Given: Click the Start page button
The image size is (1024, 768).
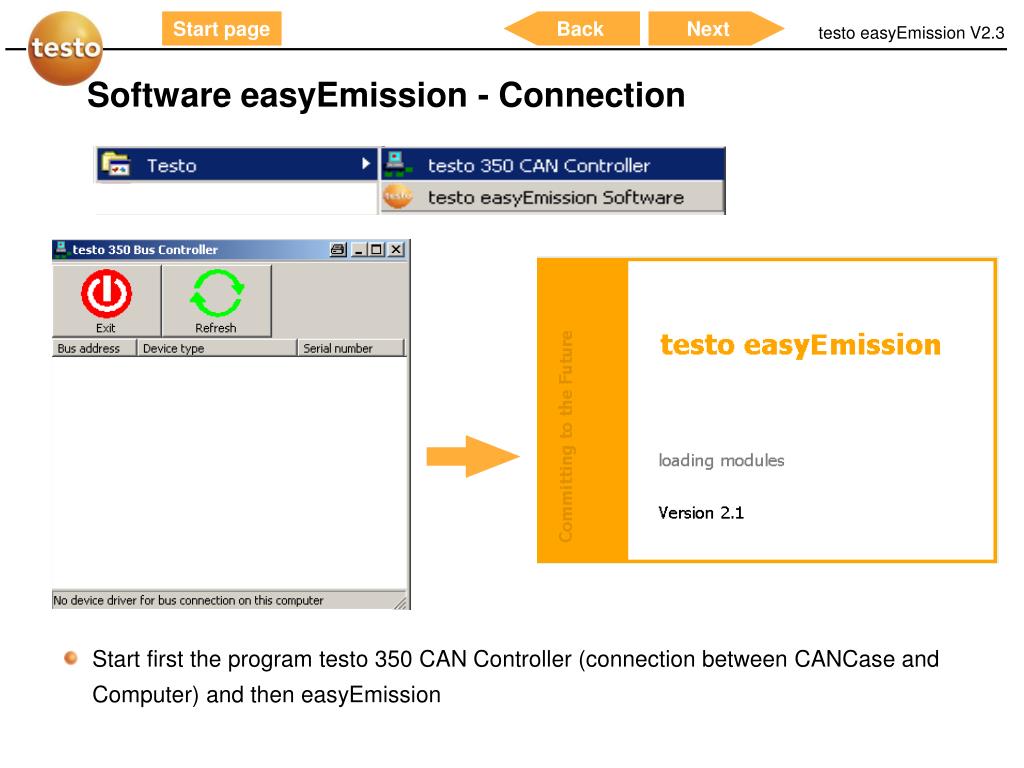Looking at the screenshot, I should click(x=221, y=29).
